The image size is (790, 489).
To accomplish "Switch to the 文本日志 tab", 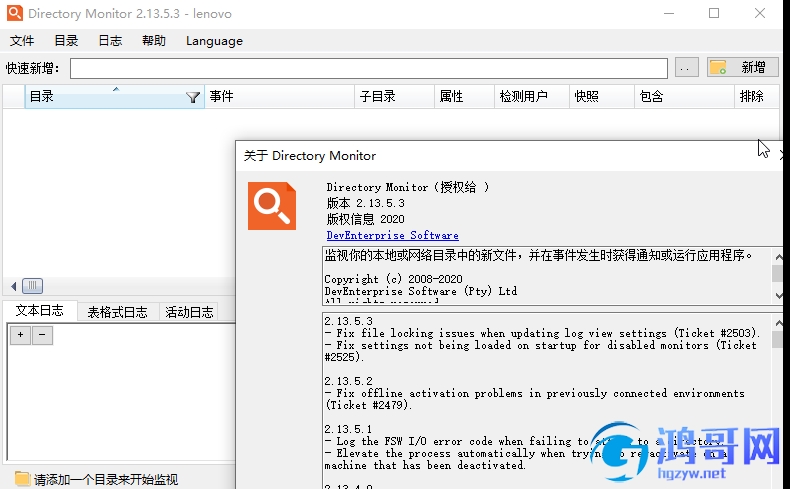I will pos(40,311).
